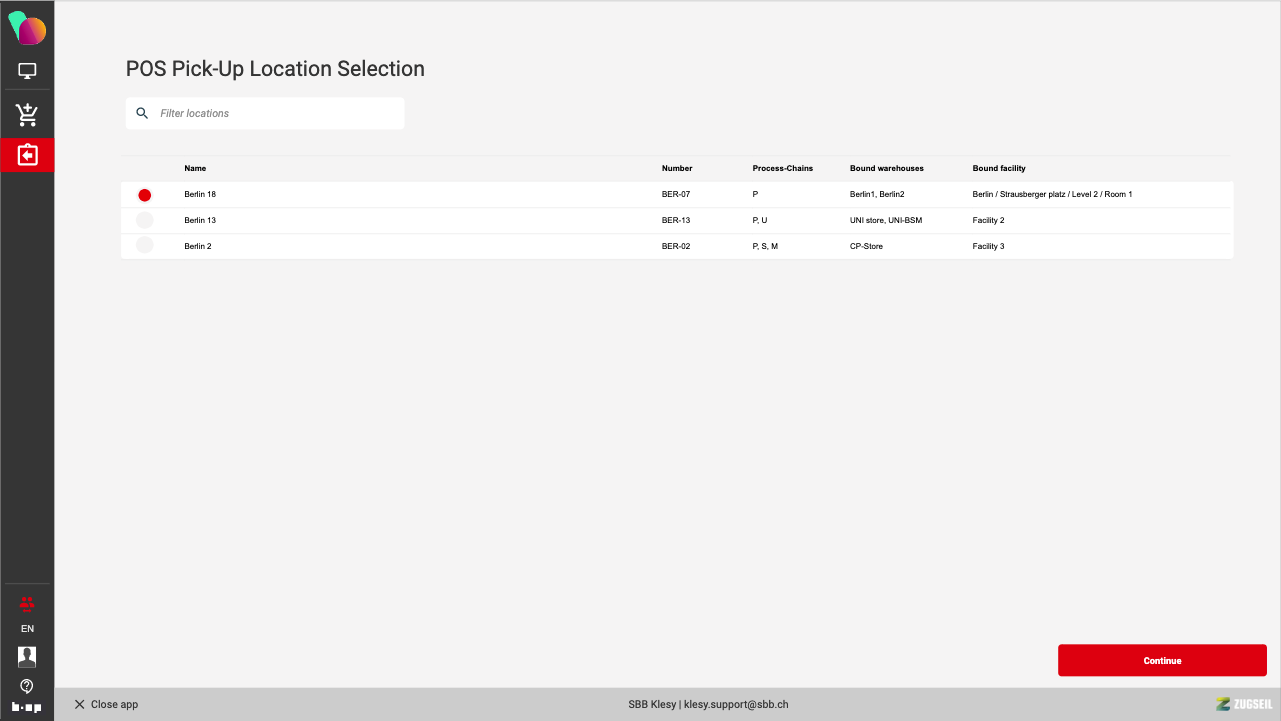Click the b.ap logo at sidebar bottom
The height and width of the screenshot is (721, 1281).
click(27, 706)
